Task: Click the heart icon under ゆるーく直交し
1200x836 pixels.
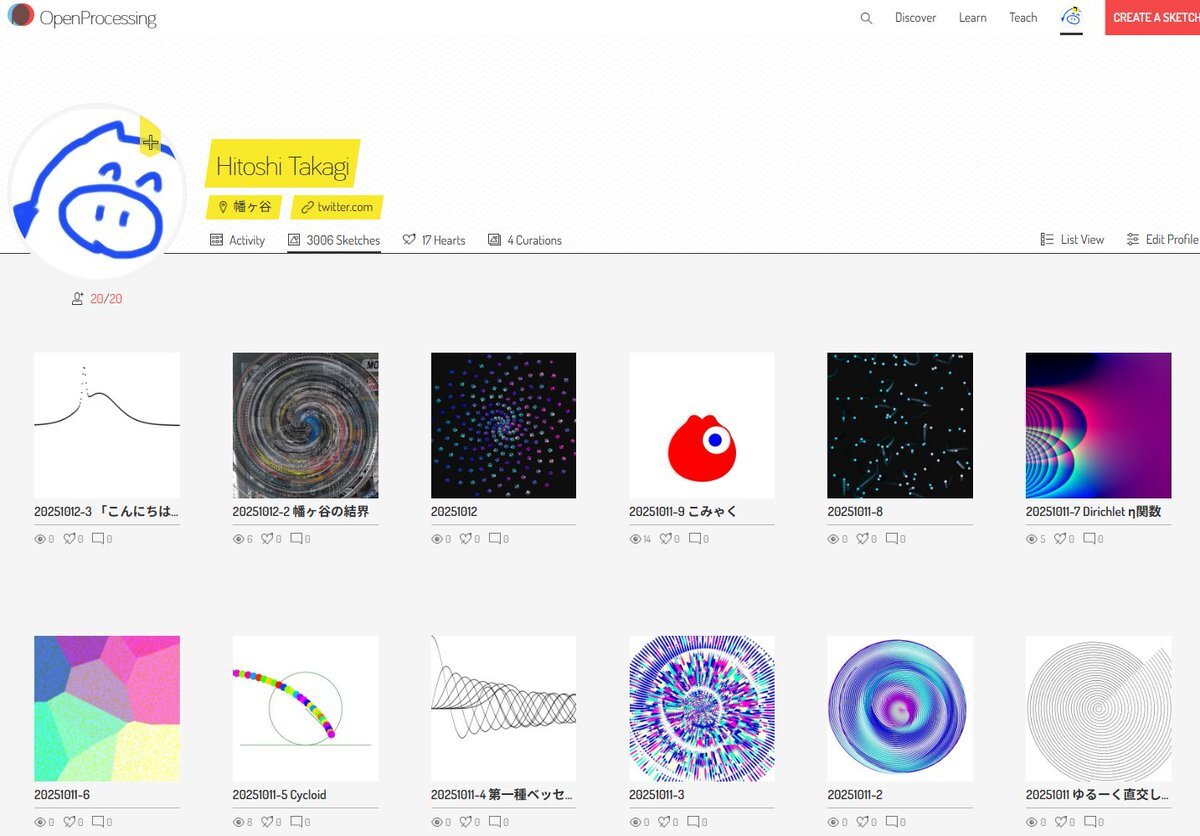Action: pos(1061,822)
